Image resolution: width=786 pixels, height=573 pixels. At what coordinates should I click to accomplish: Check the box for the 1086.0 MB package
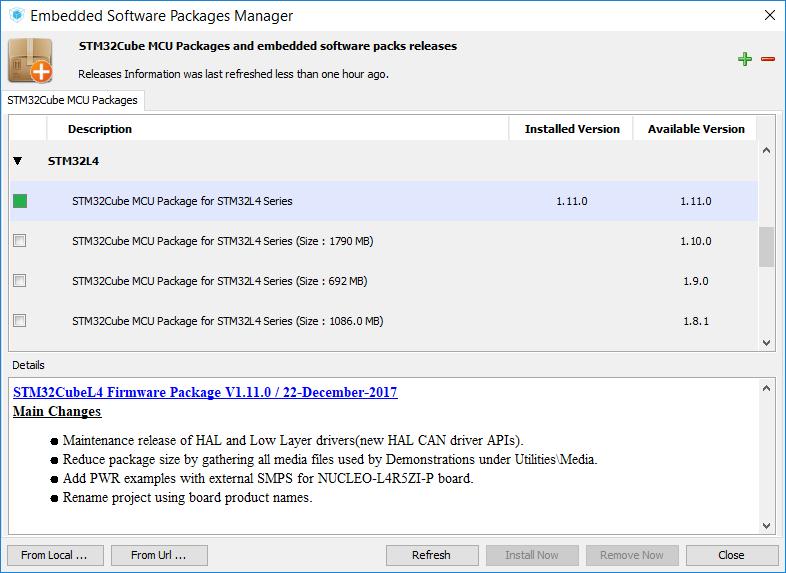tap(20, 320)
